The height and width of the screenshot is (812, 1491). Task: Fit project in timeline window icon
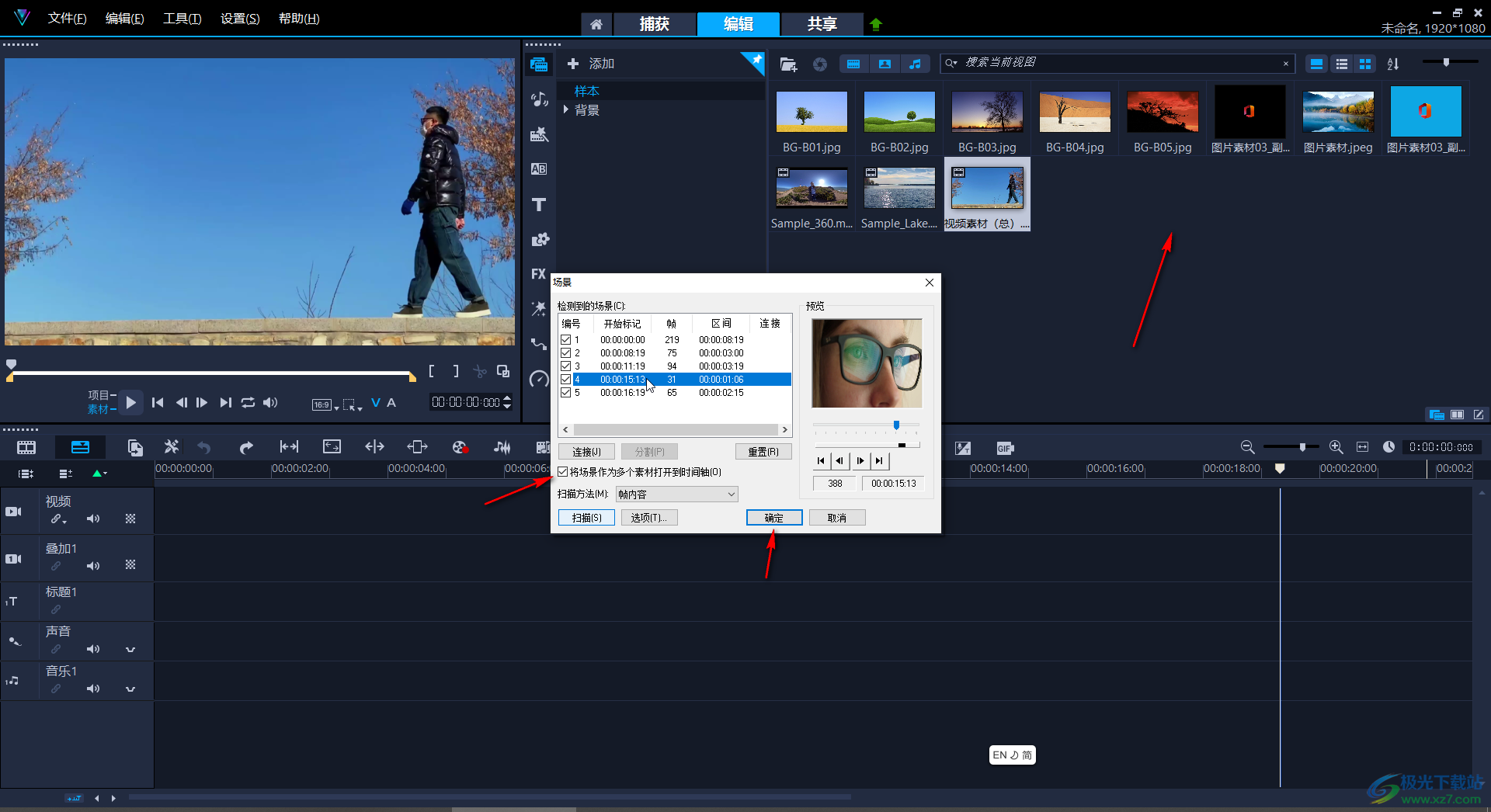1362,447
